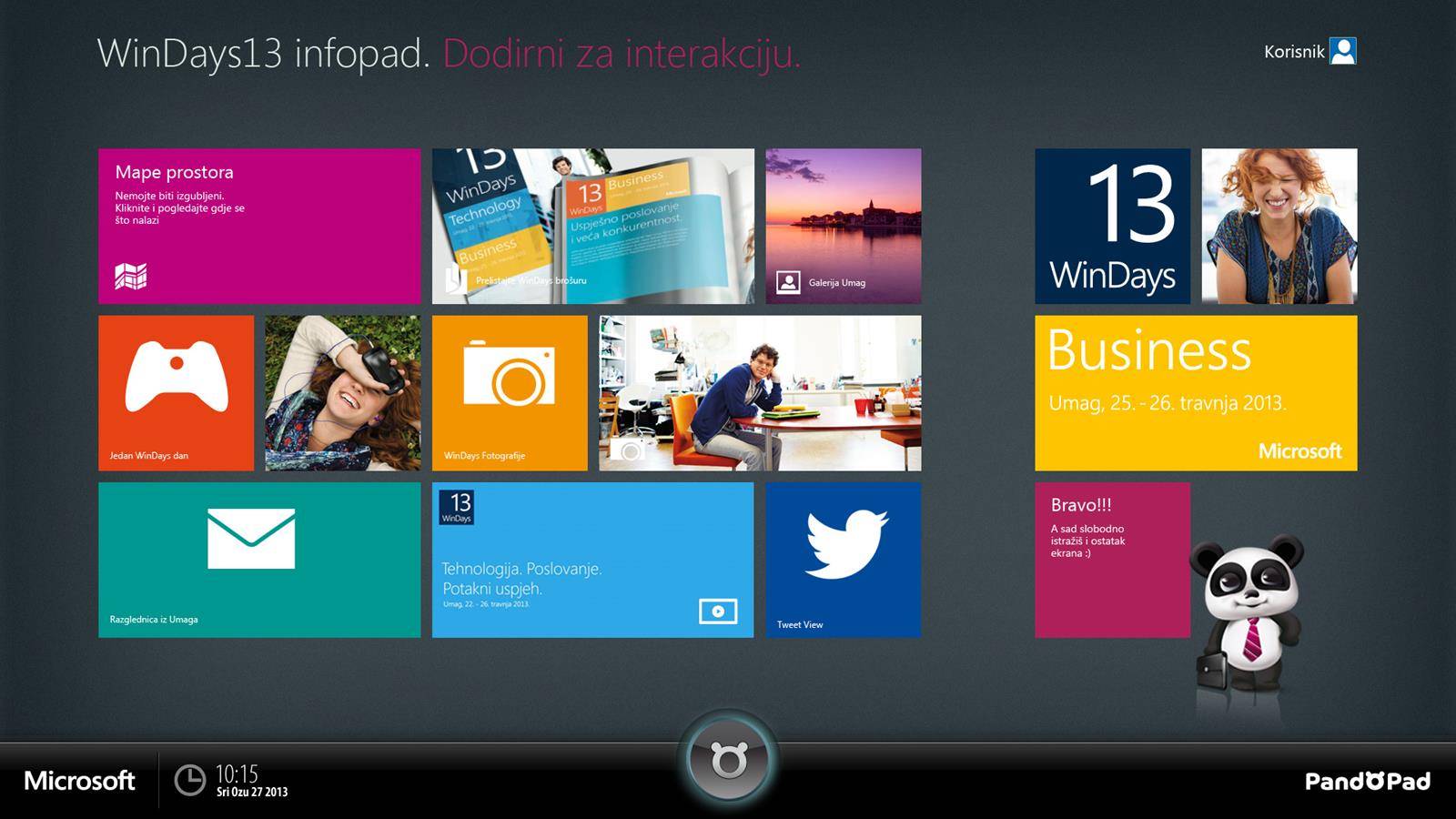Click the Galerija Umag portrait icon
This screenshot has width=1456, height=819.
788,282
